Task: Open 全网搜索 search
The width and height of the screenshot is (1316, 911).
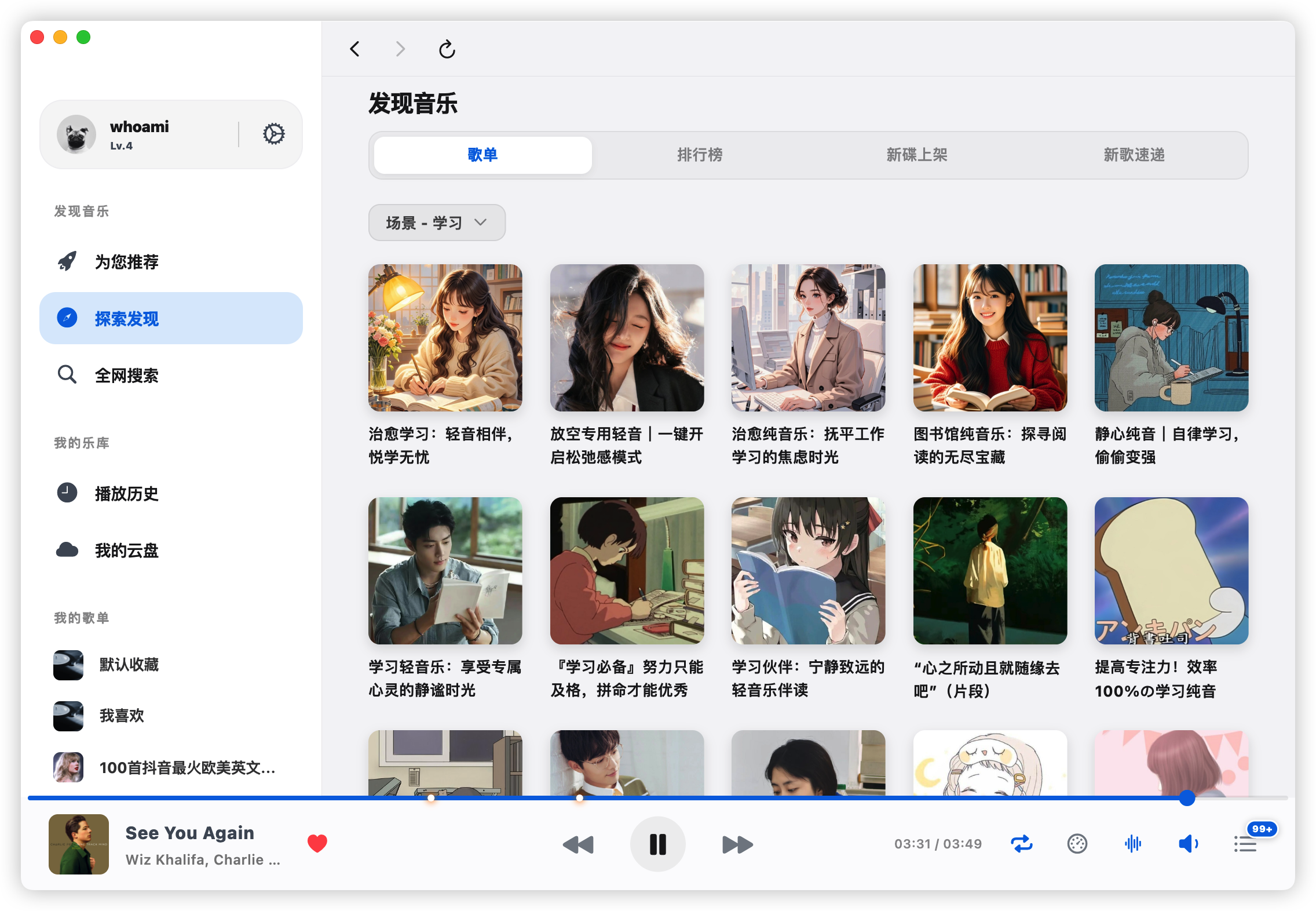Action: (128, 376)
